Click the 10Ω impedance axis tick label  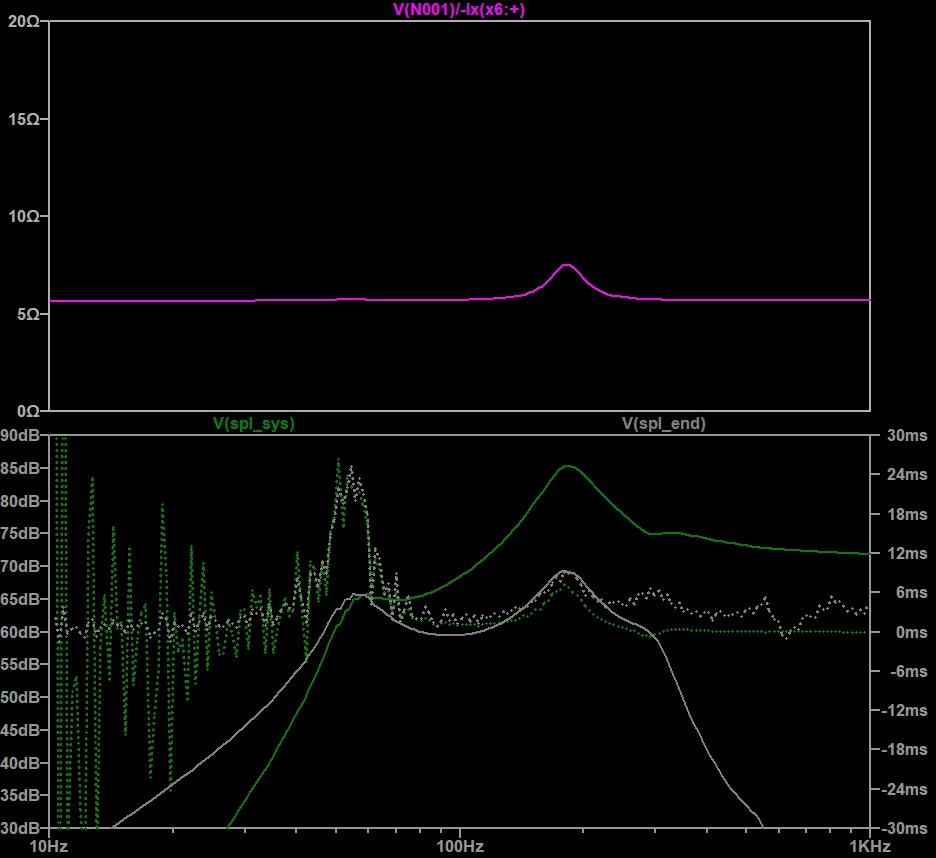pos(21,216)
